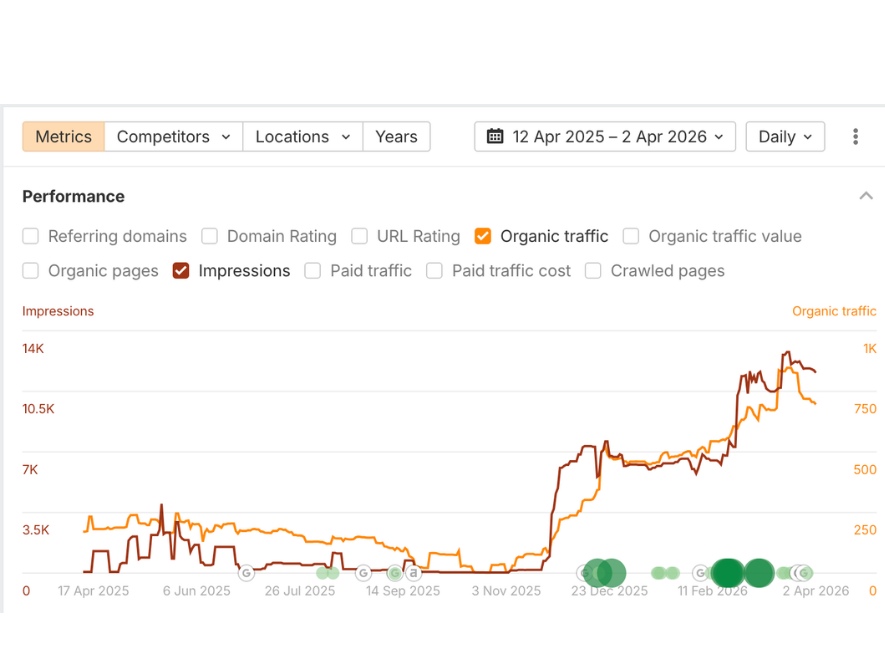The width and height of the screenshot is (885, 658).
Task: Click the large green update bubble near 23 Dec
Action: 605,571
